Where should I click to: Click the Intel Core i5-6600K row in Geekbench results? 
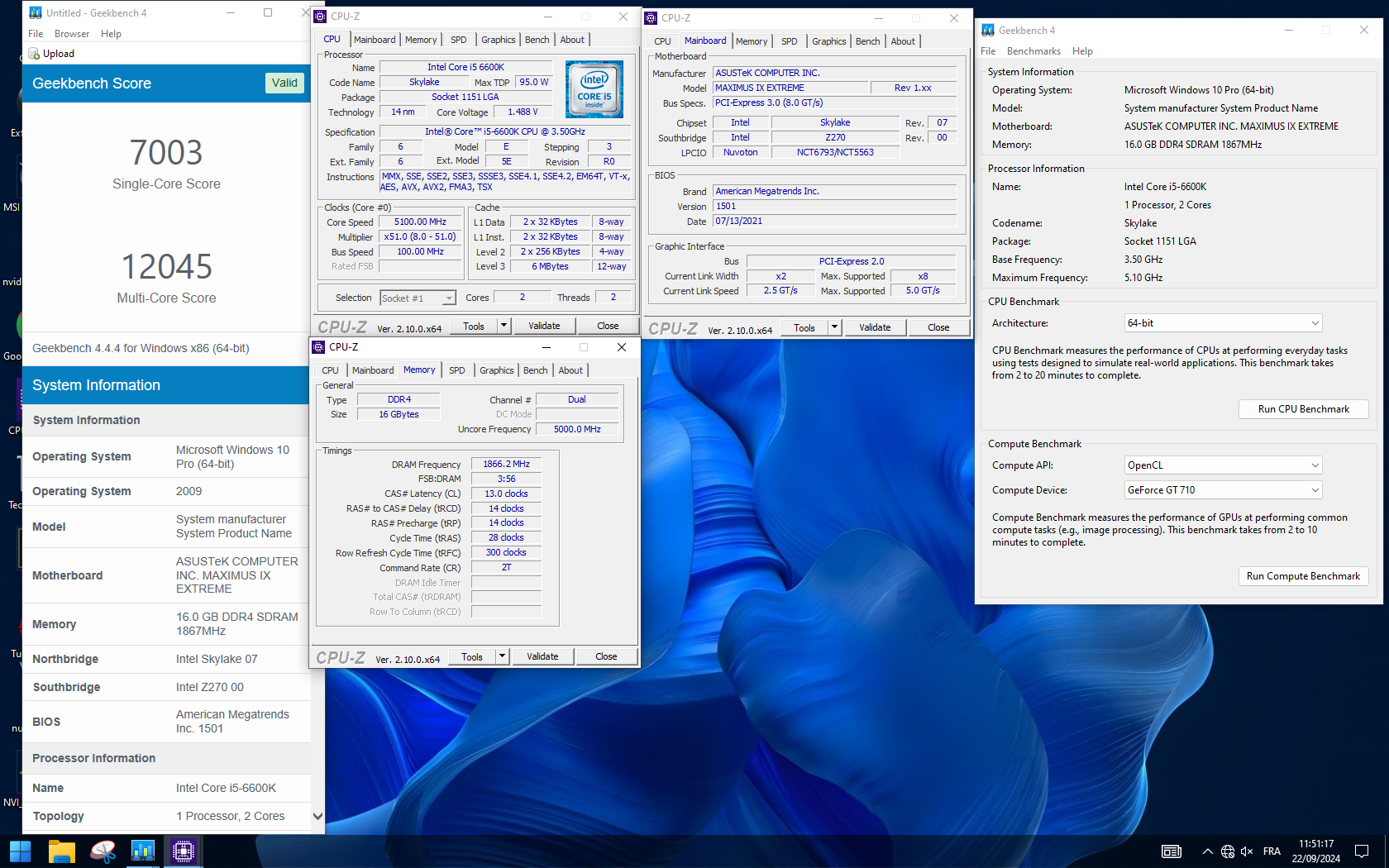click(167, 788)
